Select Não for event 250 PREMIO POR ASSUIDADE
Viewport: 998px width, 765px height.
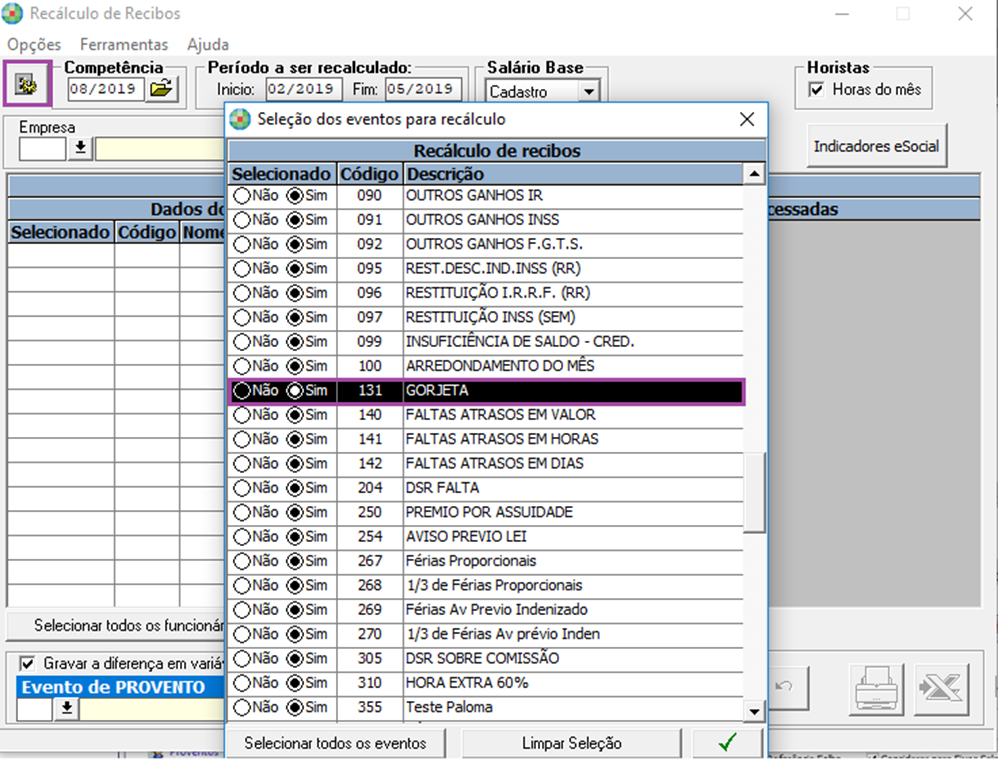point(242,512)
